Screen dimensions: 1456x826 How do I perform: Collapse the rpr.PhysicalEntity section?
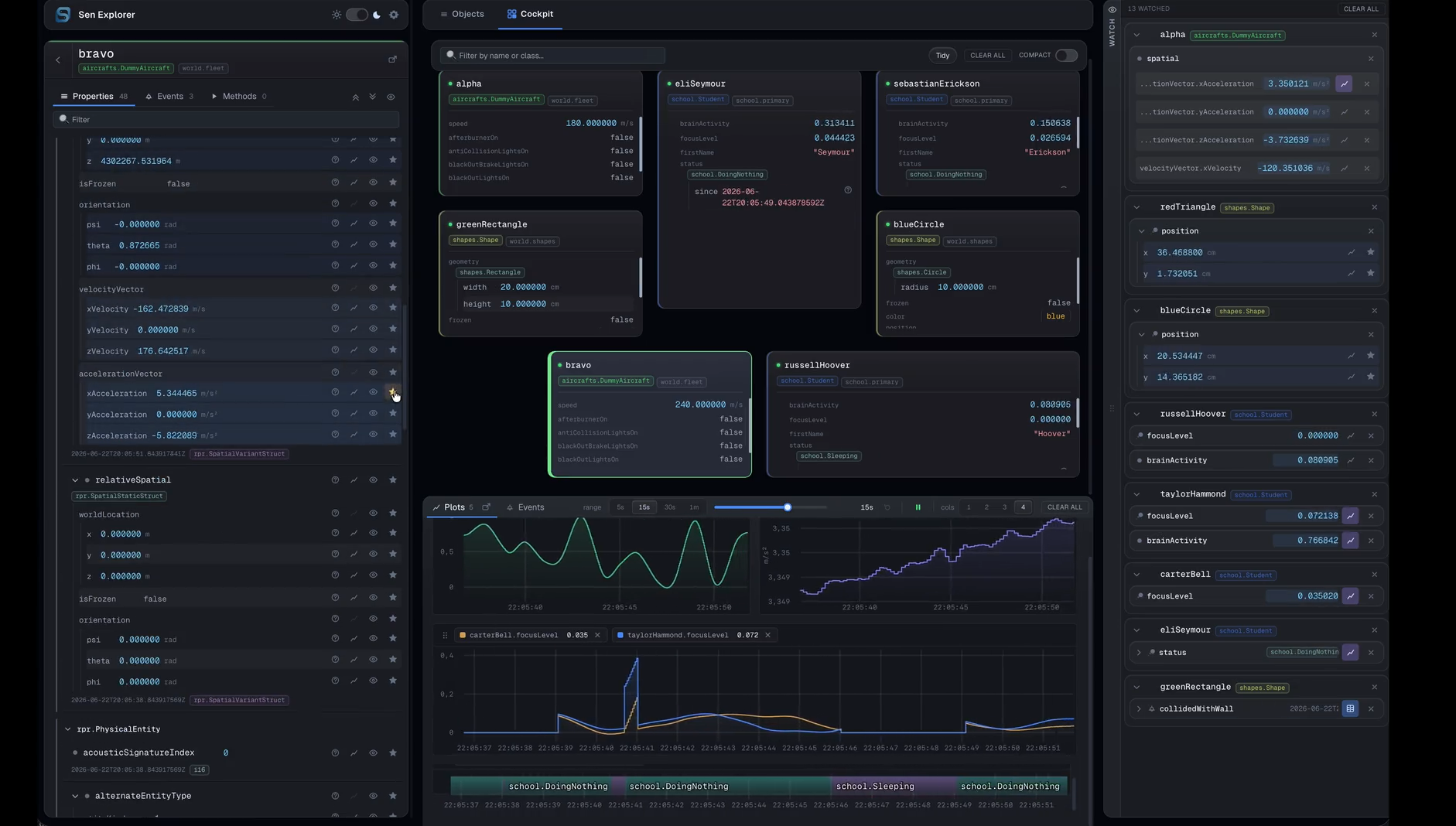(x=67, y=729)
